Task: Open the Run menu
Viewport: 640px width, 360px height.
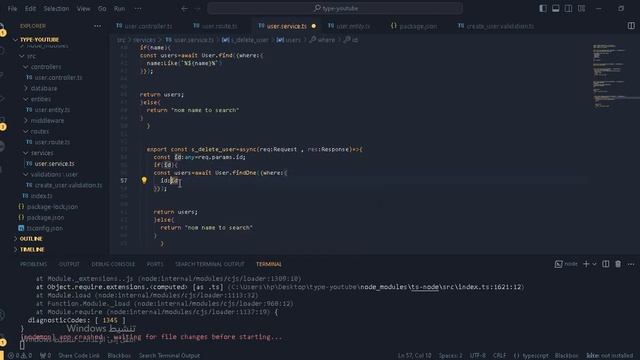Action: (119, 8)
